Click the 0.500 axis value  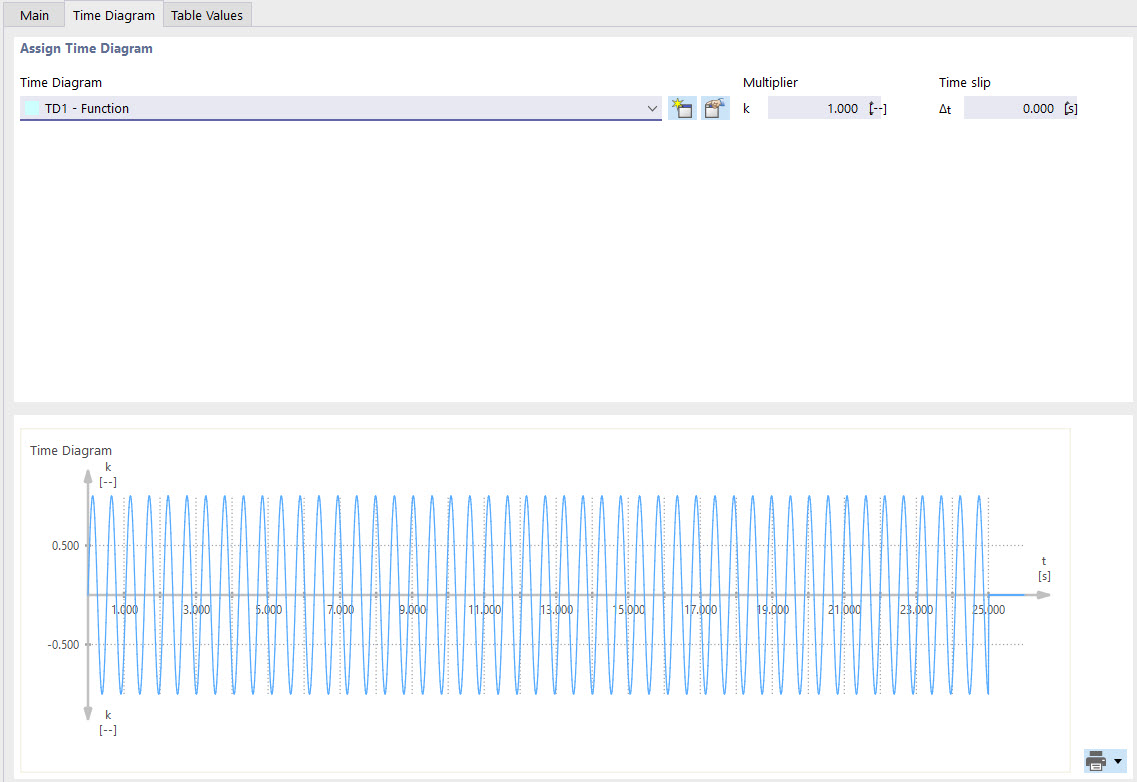coord(65,546)
